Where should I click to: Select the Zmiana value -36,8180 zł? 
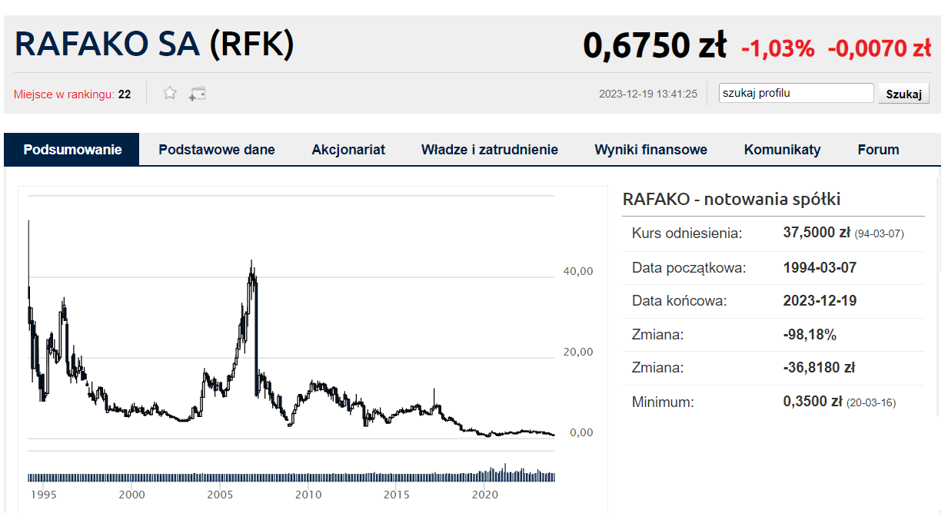(819, 367)
